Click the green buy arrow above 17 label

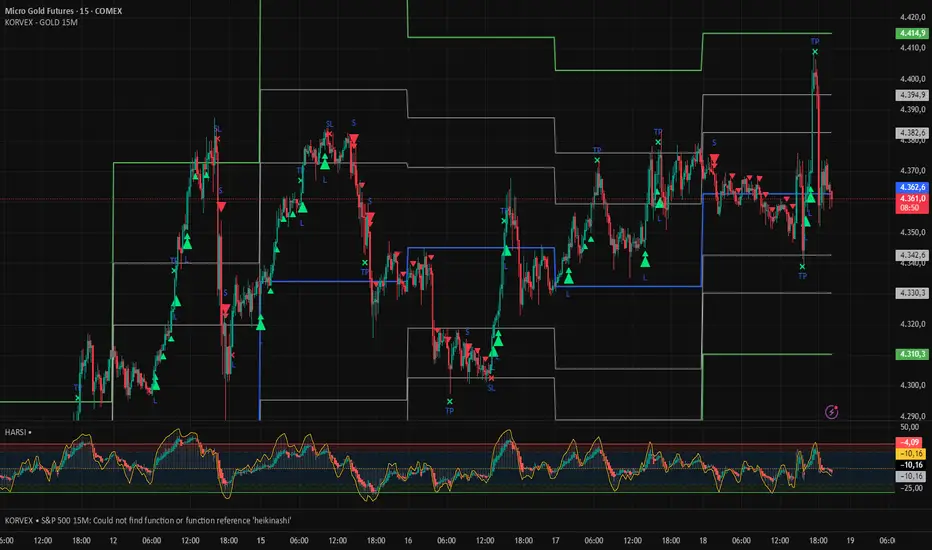click(x=568, y=276)
